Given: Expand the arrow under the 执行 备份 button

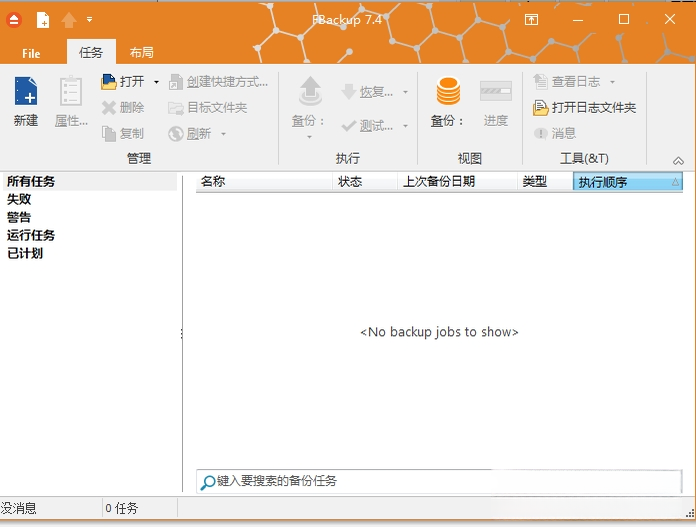Looking at the screenshot, I should click(309, 137).
